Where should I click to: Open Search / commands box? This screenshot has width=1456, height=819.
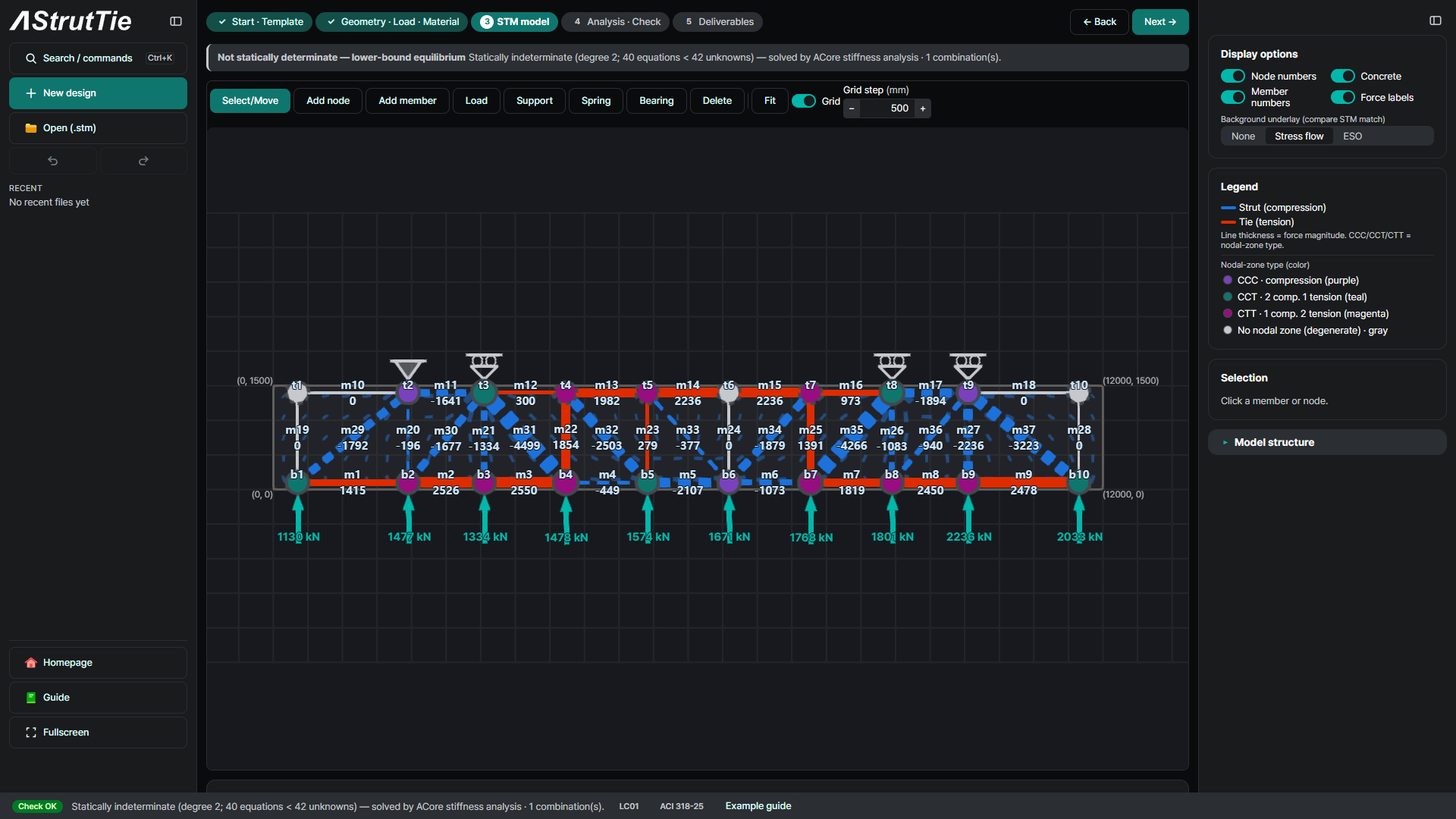98,58
